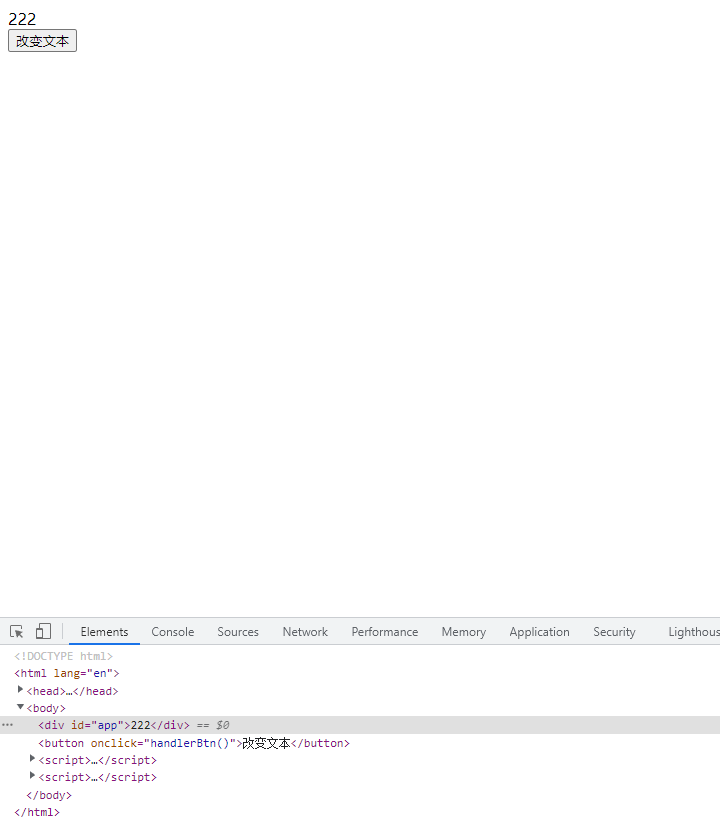Select the html lang="en" node
720x837 pixels.
tap(67, 673)
